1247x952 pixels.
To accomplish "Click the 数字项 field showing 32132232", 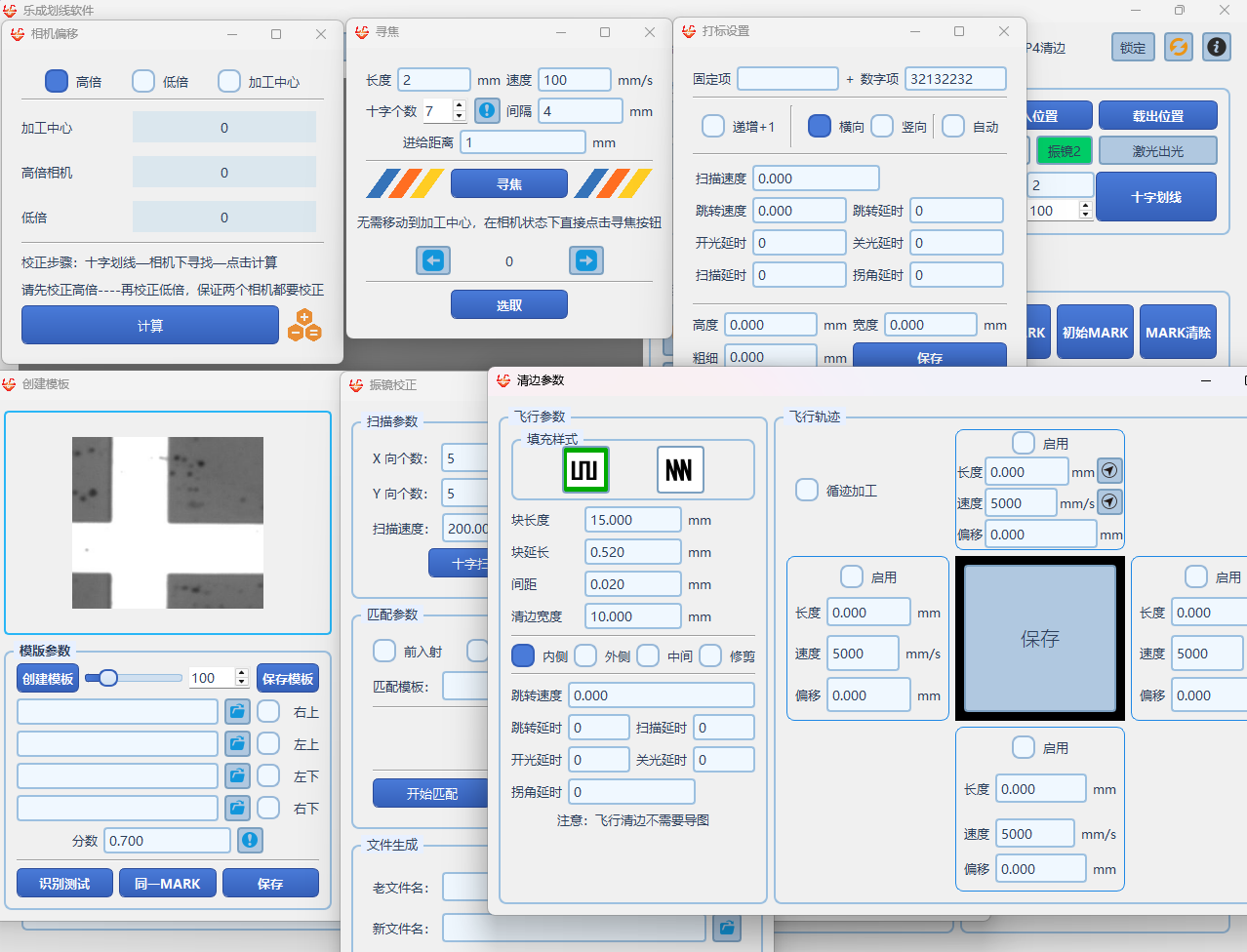I will [955, 79].
